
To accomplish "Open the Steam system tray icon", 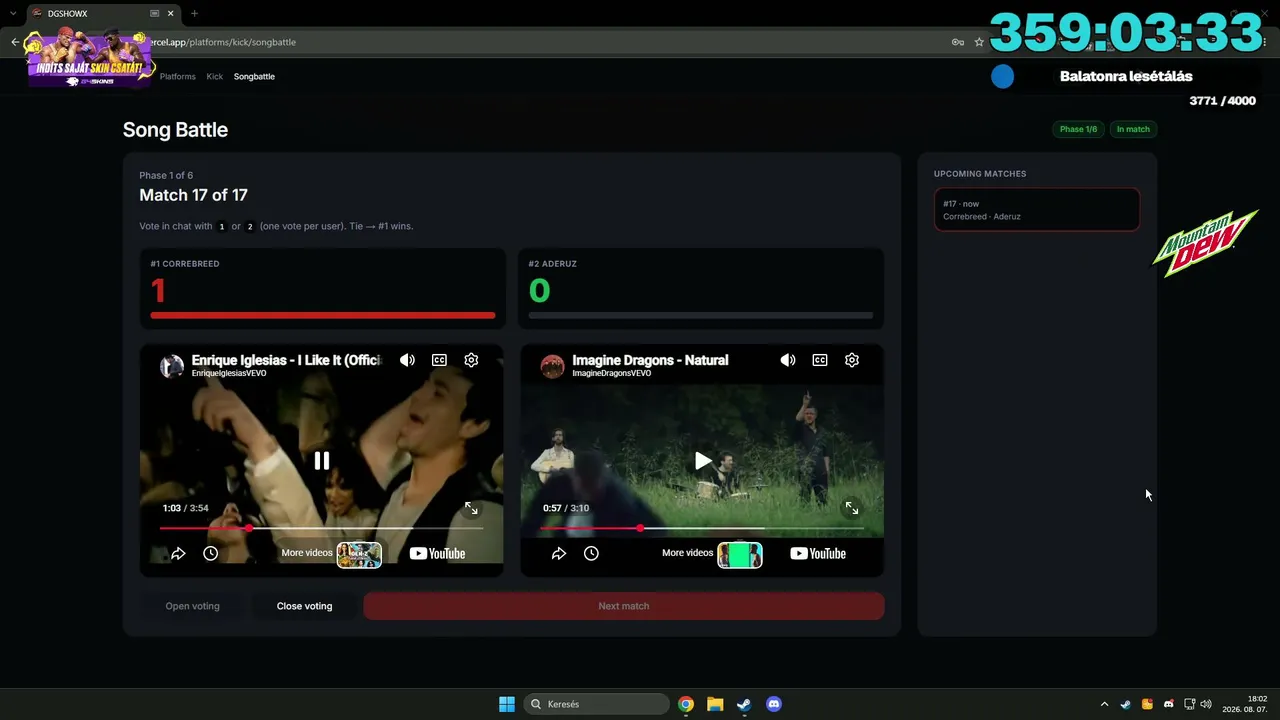I will coord(1126,704).
